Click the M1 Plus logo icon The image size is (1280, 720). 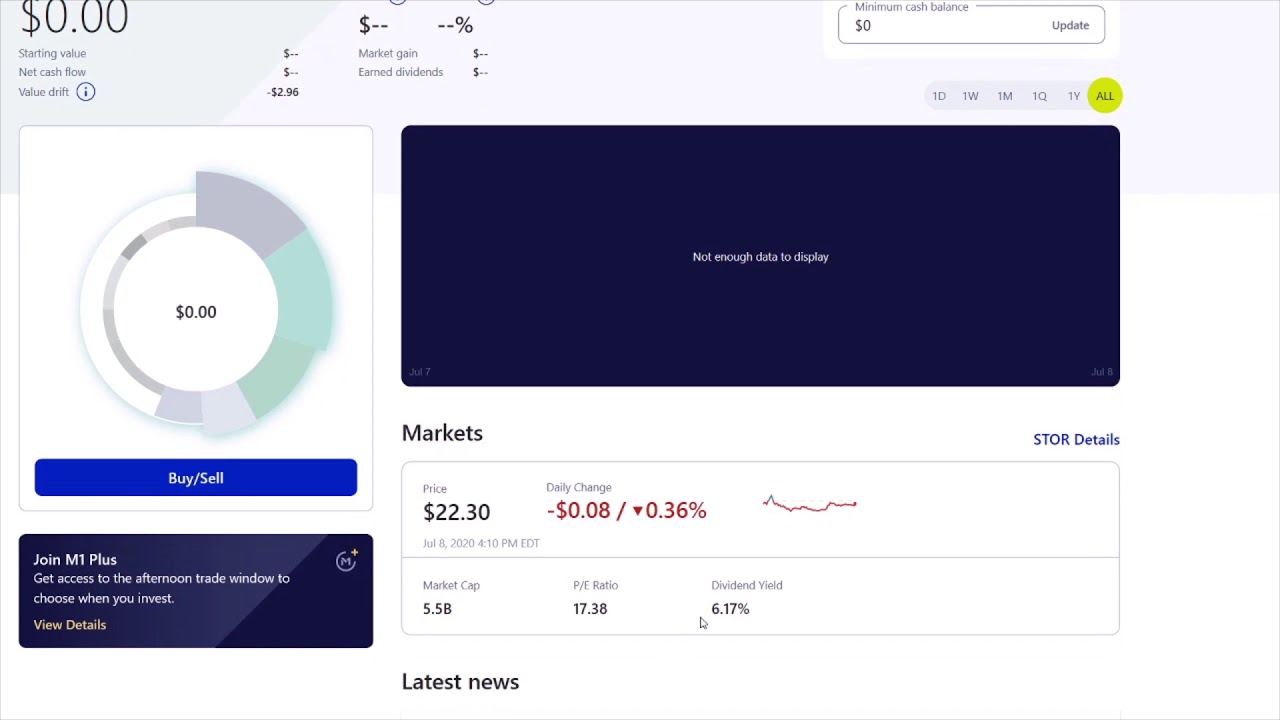(346, 561)
